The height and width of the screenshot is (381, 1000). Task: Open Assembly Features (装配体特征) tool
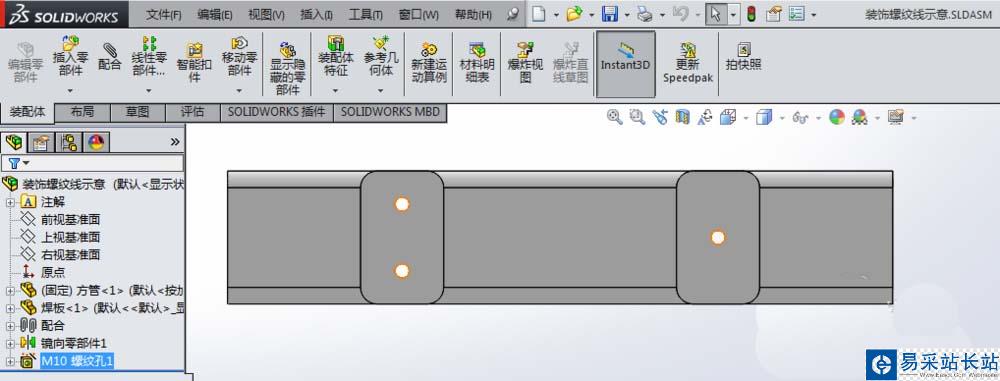click(x=335, y=44)
